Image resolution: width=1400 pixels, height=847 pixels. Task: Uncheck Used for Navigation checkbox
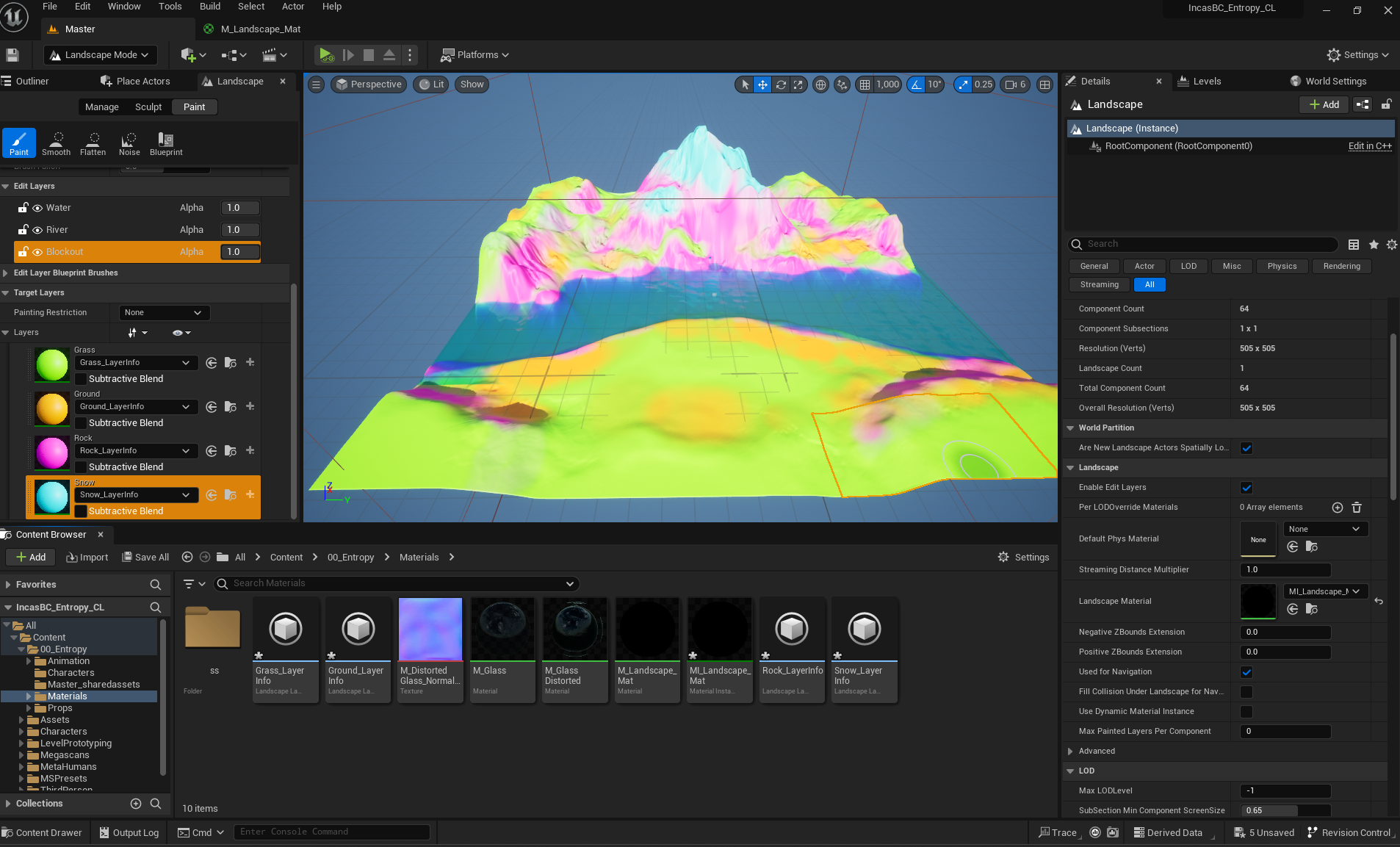(x=1246, y=672)
